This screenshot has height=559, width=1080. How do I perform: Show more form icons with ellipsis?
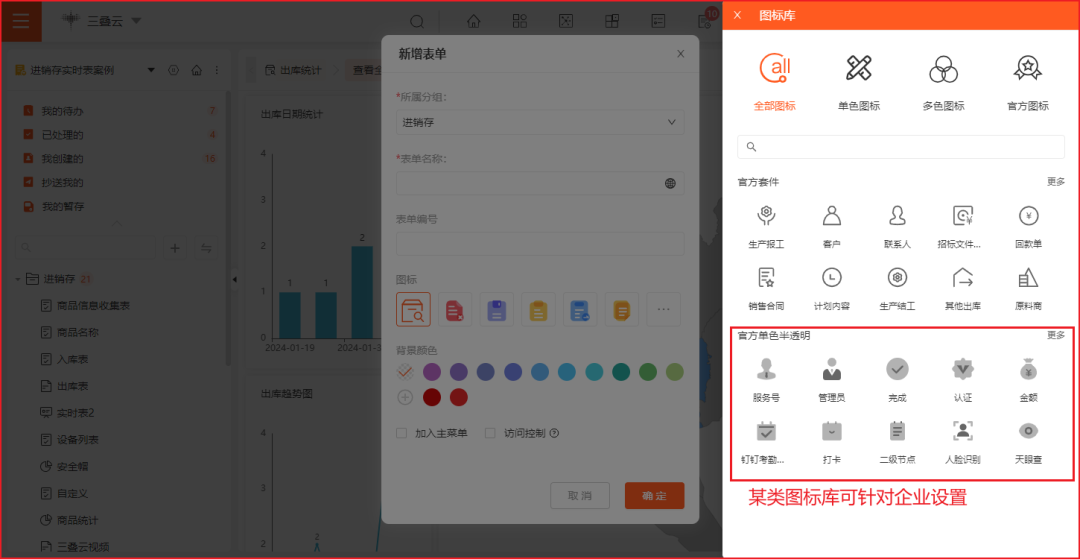click(664, 309)
